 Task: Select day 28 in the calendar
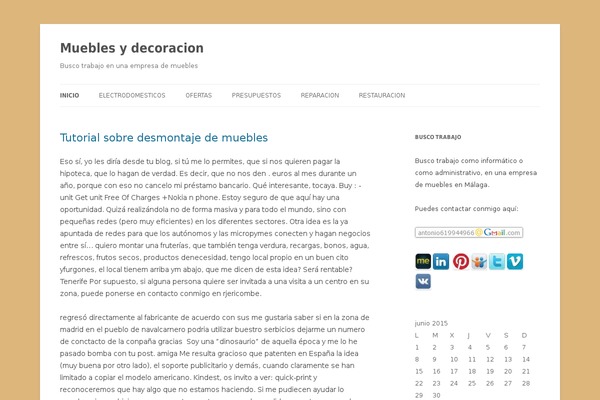click(526, 383)
